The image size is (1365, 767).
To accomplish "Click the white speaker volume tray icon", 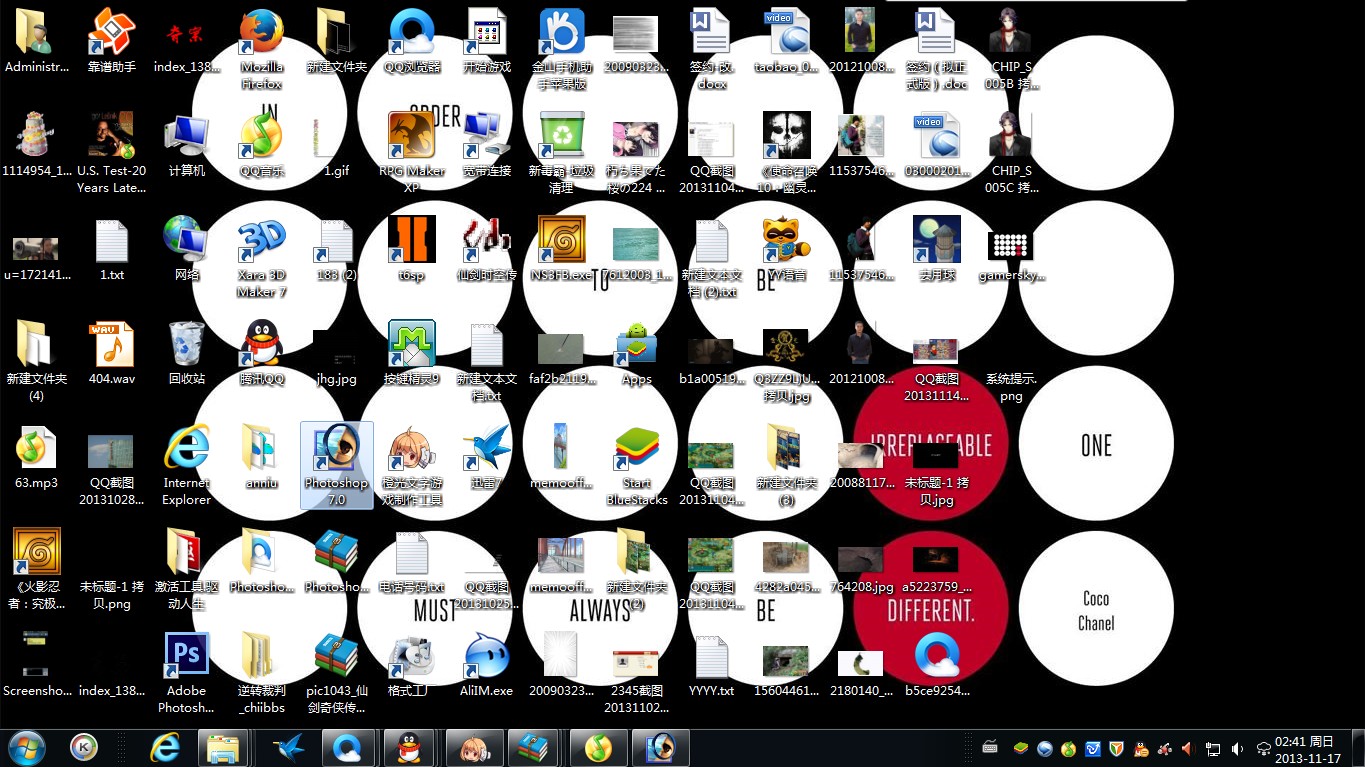I will [x=1238, y=749].
